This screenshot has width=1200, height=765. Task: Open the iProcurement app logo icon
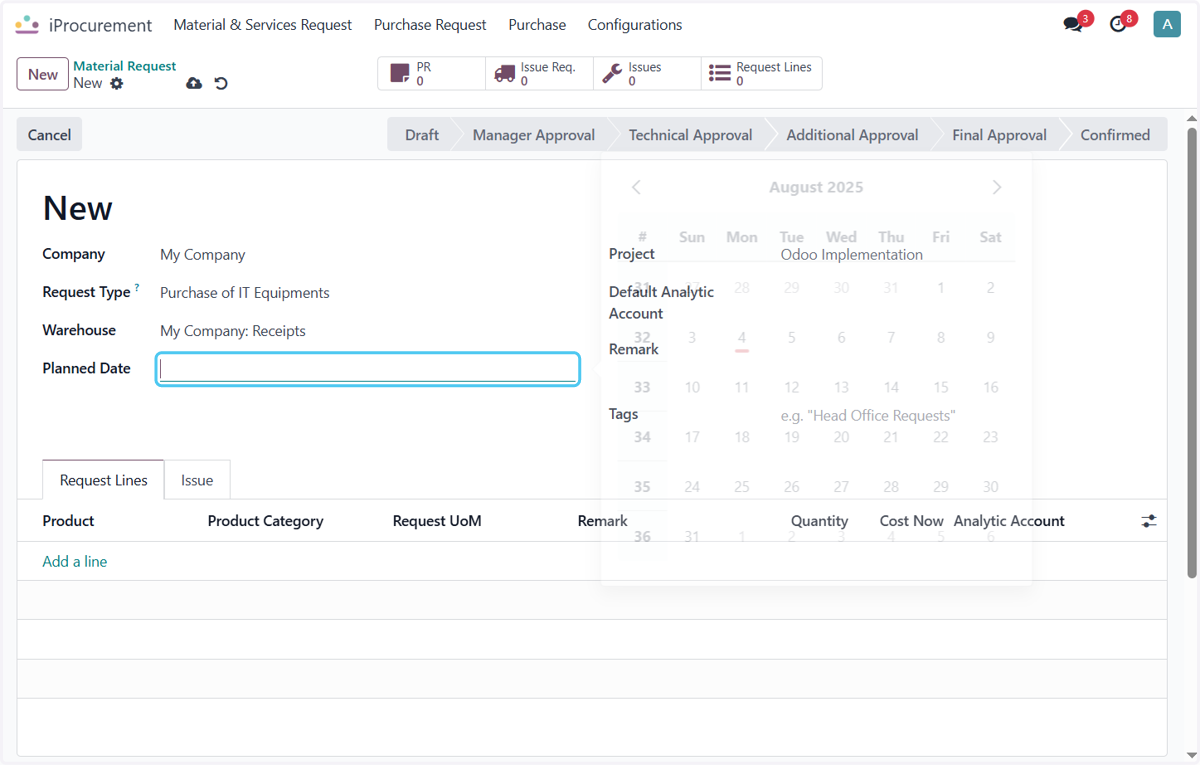click(27, 25)
